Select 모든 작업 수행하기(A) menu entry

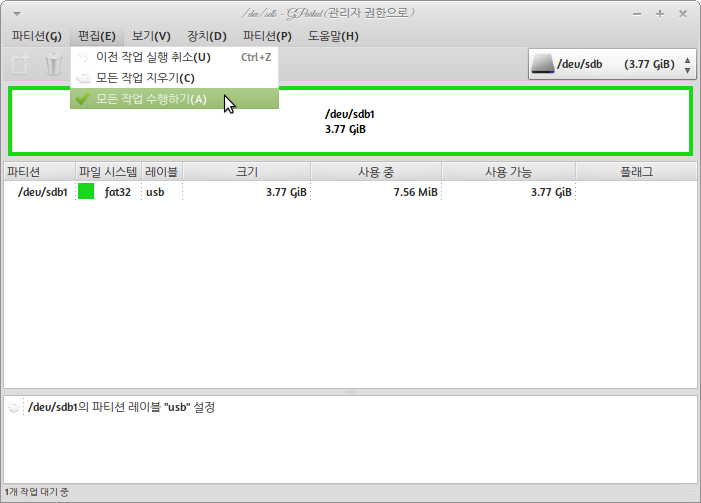click(x=174, y=98)
